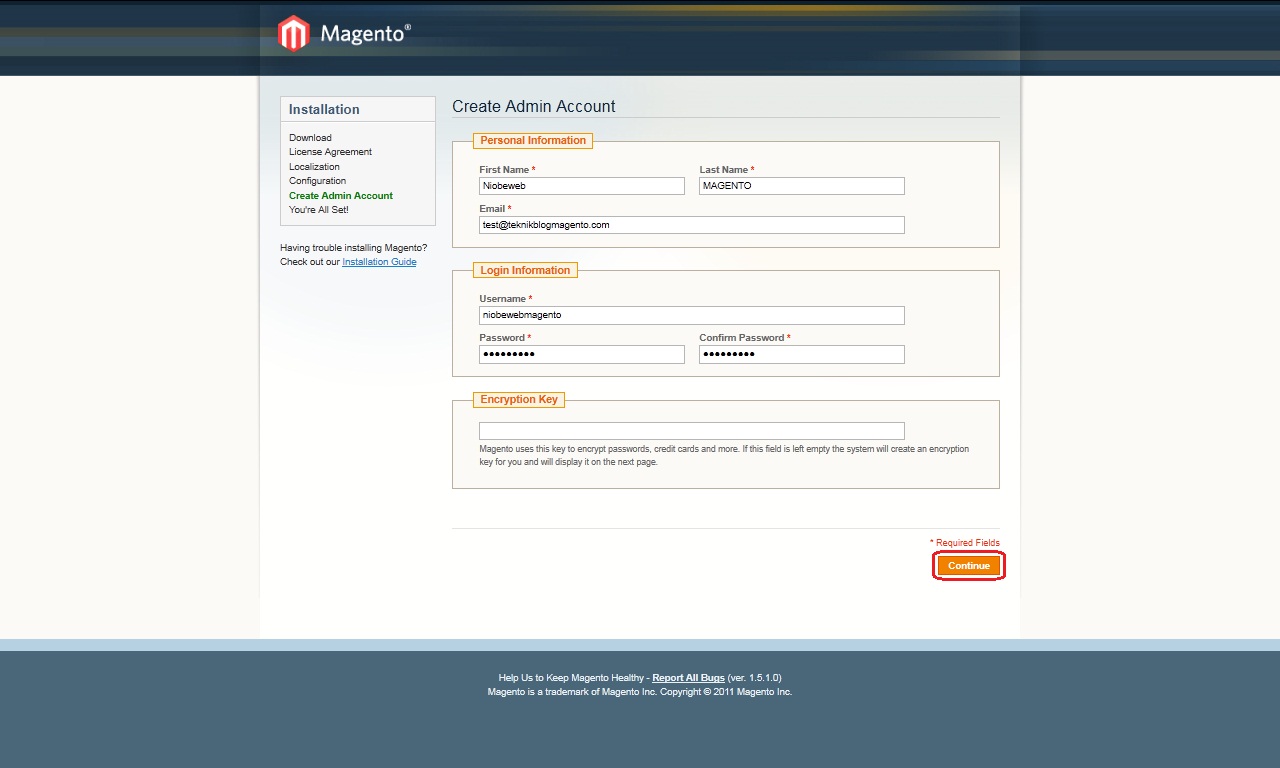Click the Create Admin Account page heading
Image resolution: width=1280 pixels, height=768 pixels.
pyautogui.click(x=534, y=106)
